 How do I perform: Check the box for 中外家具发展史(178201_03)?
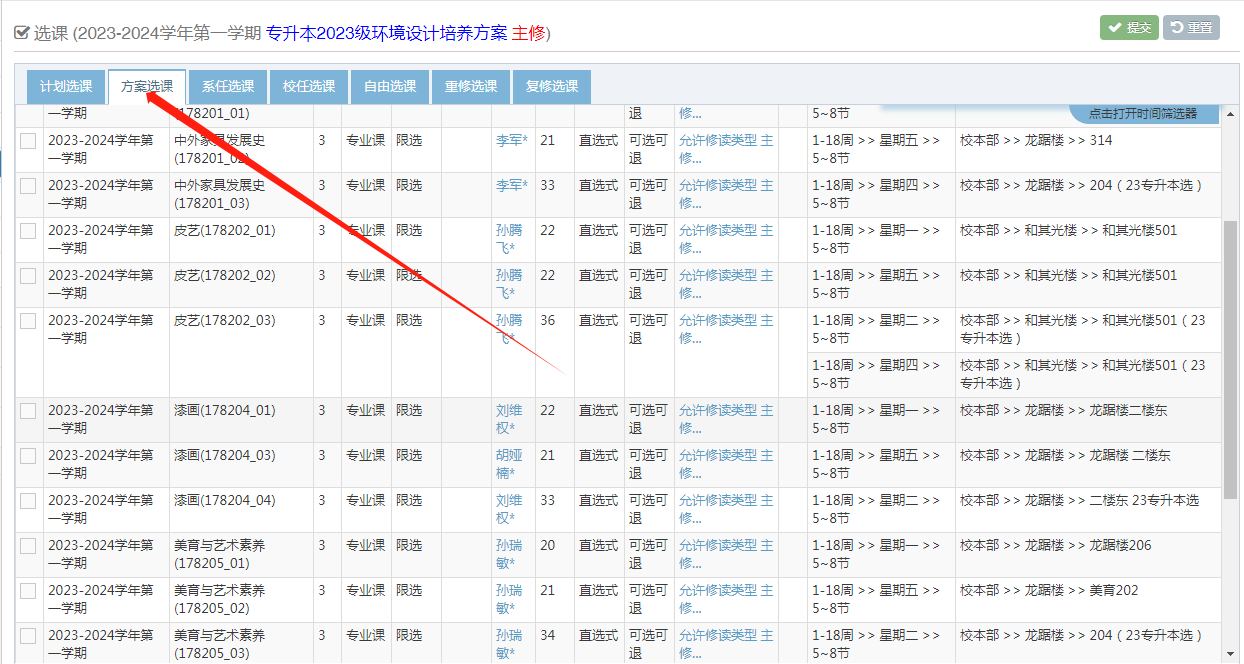coord(28,185)
